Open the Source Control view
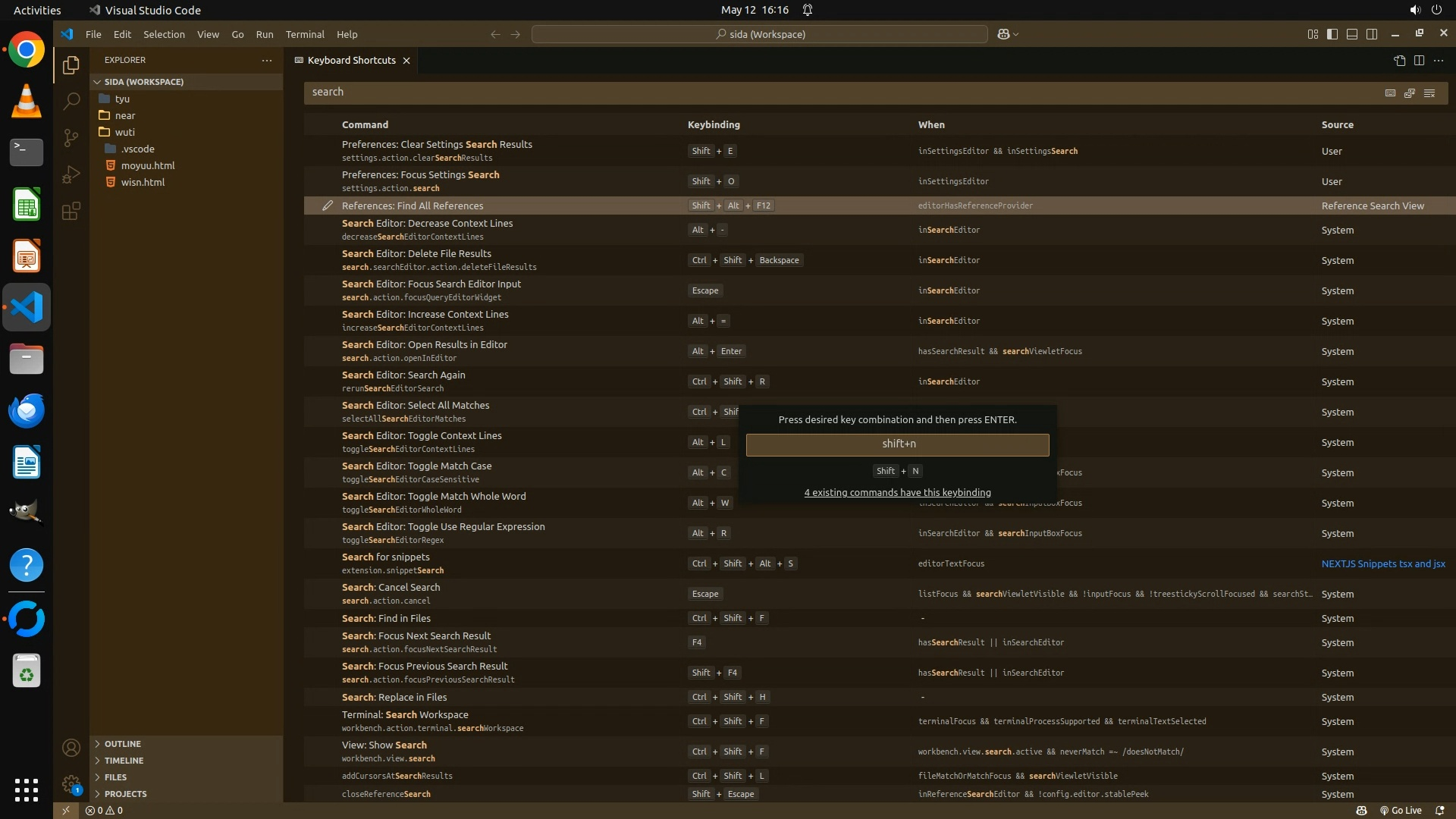Viewport: 1456px width, 819px height. pyautogui.click(x=71, y=137)
